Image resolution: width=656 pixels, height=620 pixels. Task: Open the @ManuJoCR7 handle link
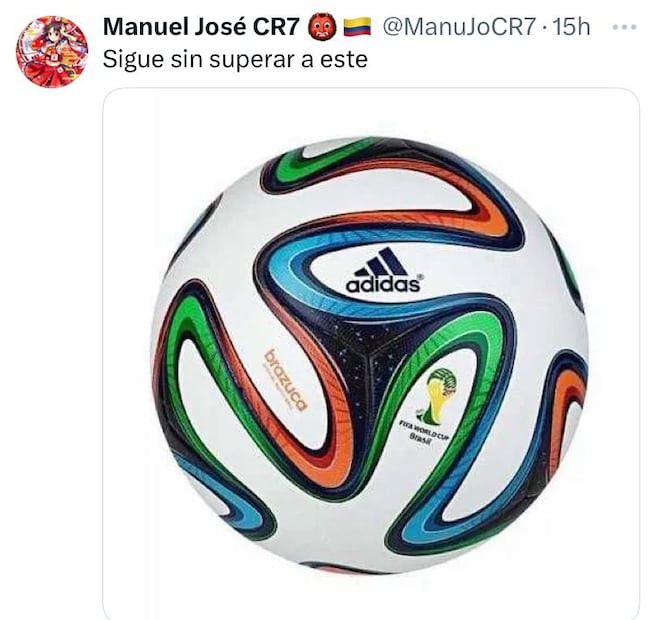tap(459, 27)
